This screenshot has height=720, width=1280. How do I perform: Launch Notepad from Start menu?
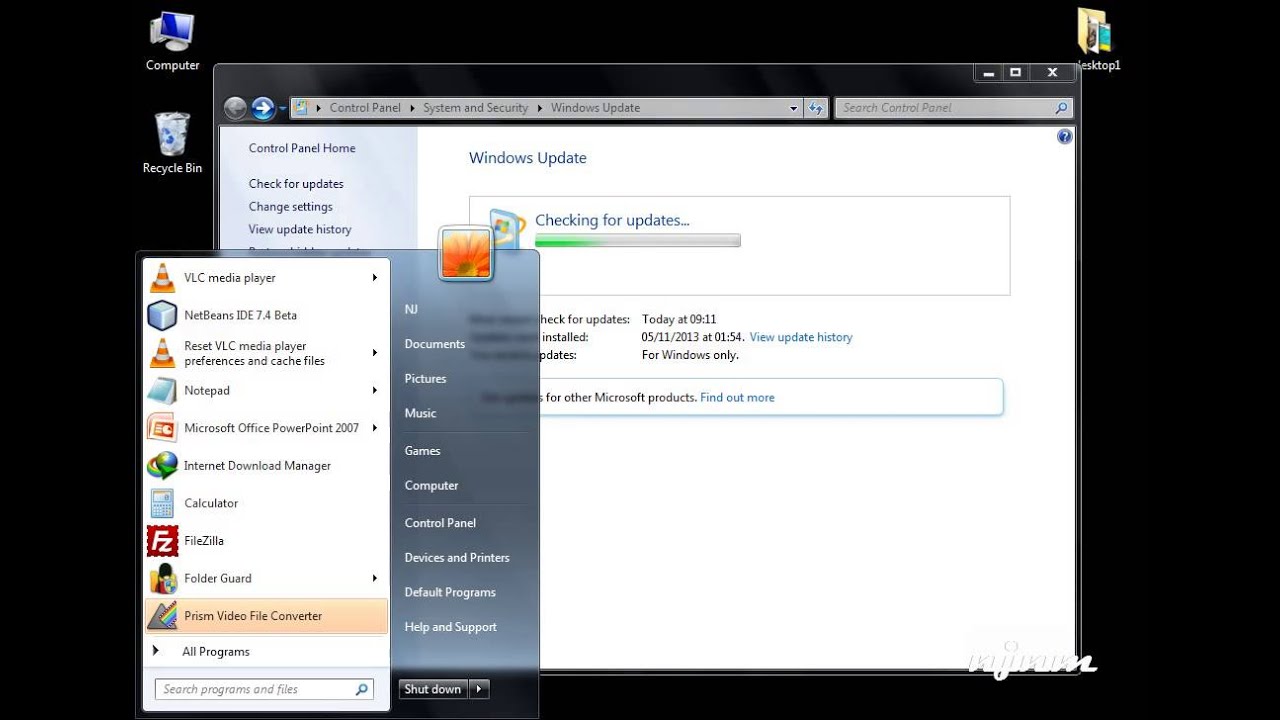coord(265,390)
